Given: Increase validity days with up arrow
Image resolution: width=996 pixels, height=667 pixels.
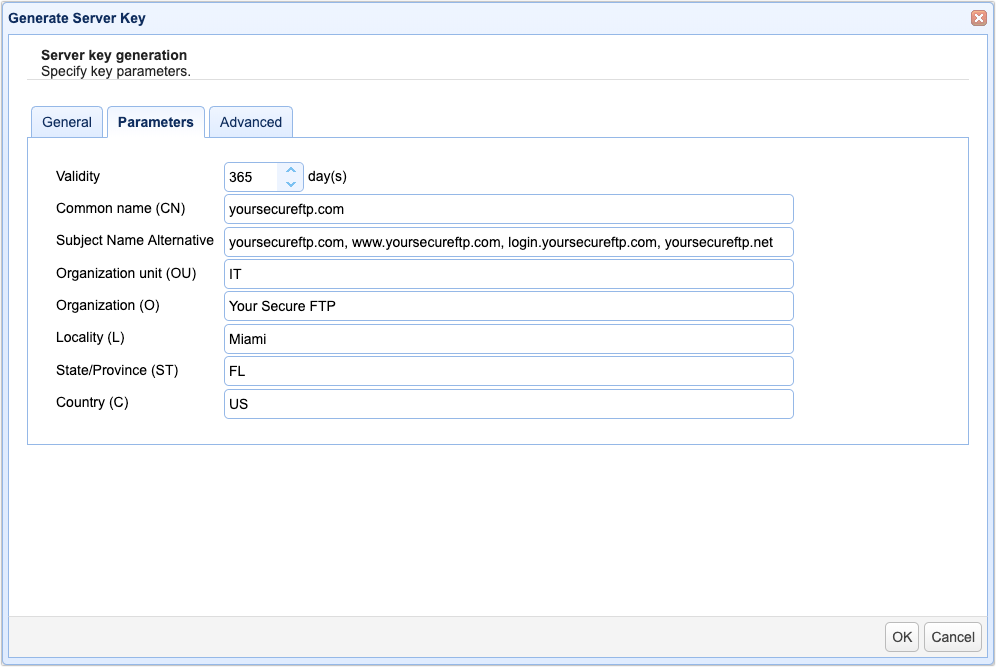Looking at the screenshot, I should (291, 171).
